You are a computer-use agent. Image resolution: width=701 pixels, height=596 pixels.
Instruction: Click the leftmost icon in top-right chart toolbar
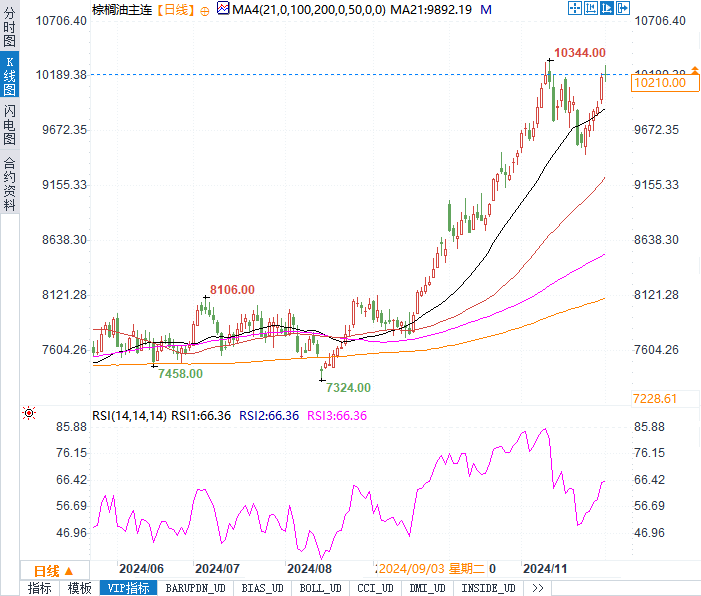[573, 9]
